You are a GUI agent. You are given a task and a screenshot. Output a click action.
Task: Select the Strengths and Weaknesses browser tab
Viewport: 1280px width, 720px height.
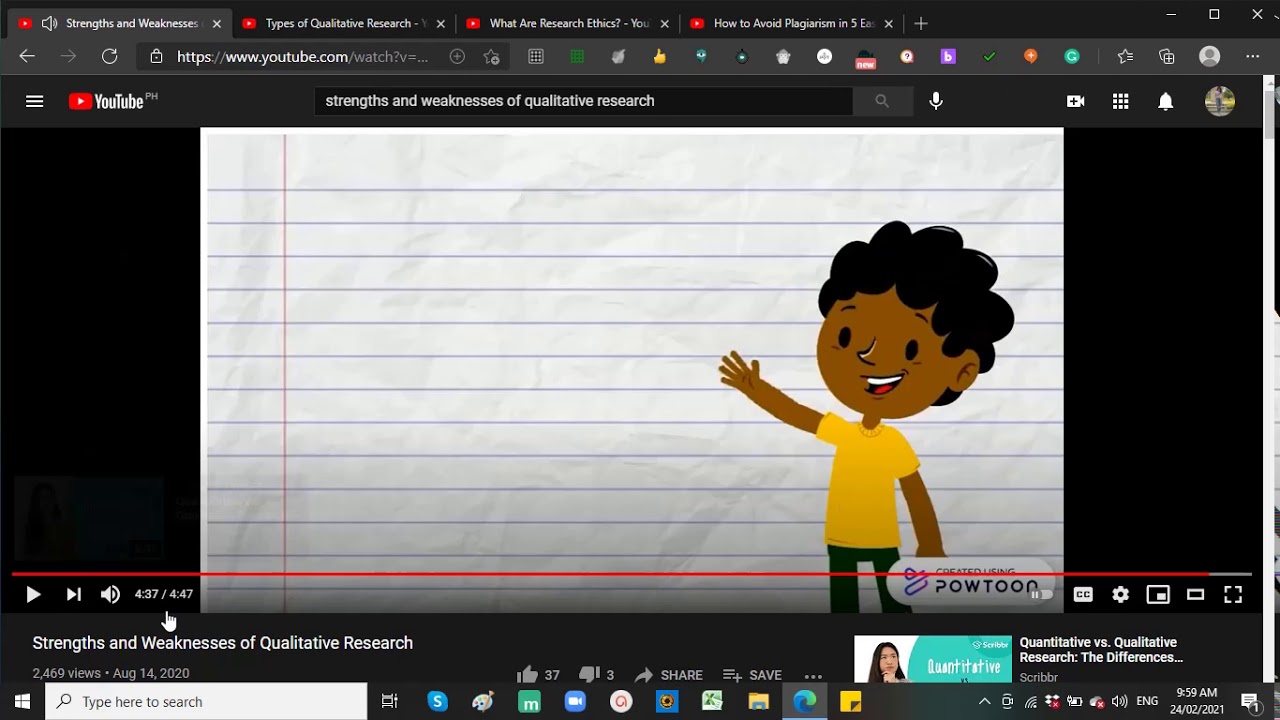click(120, 24)
